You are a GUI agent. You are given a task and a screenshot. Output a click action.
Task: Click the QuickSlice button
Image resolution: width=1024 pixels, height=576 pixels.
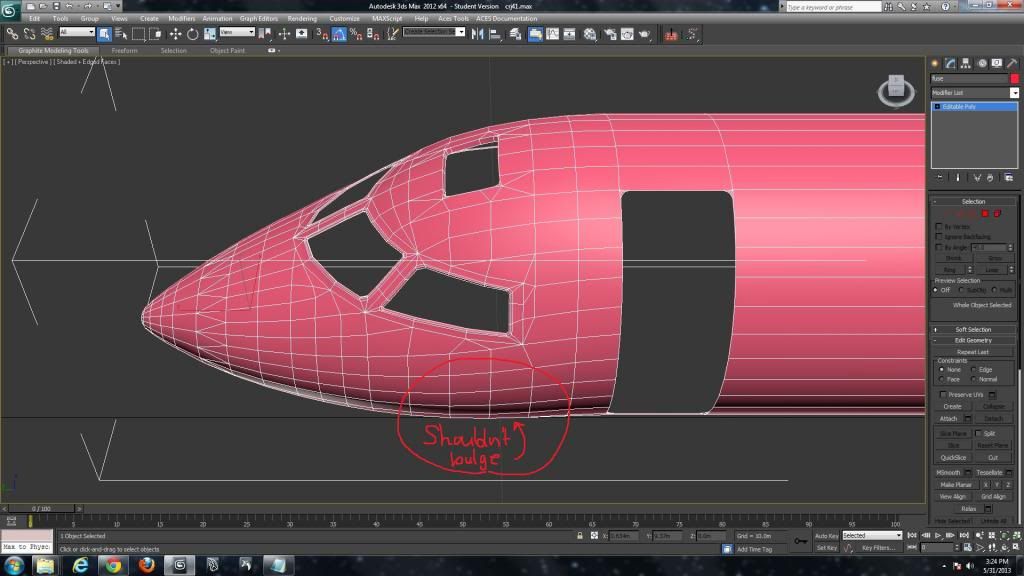click(x=952, y=457)
